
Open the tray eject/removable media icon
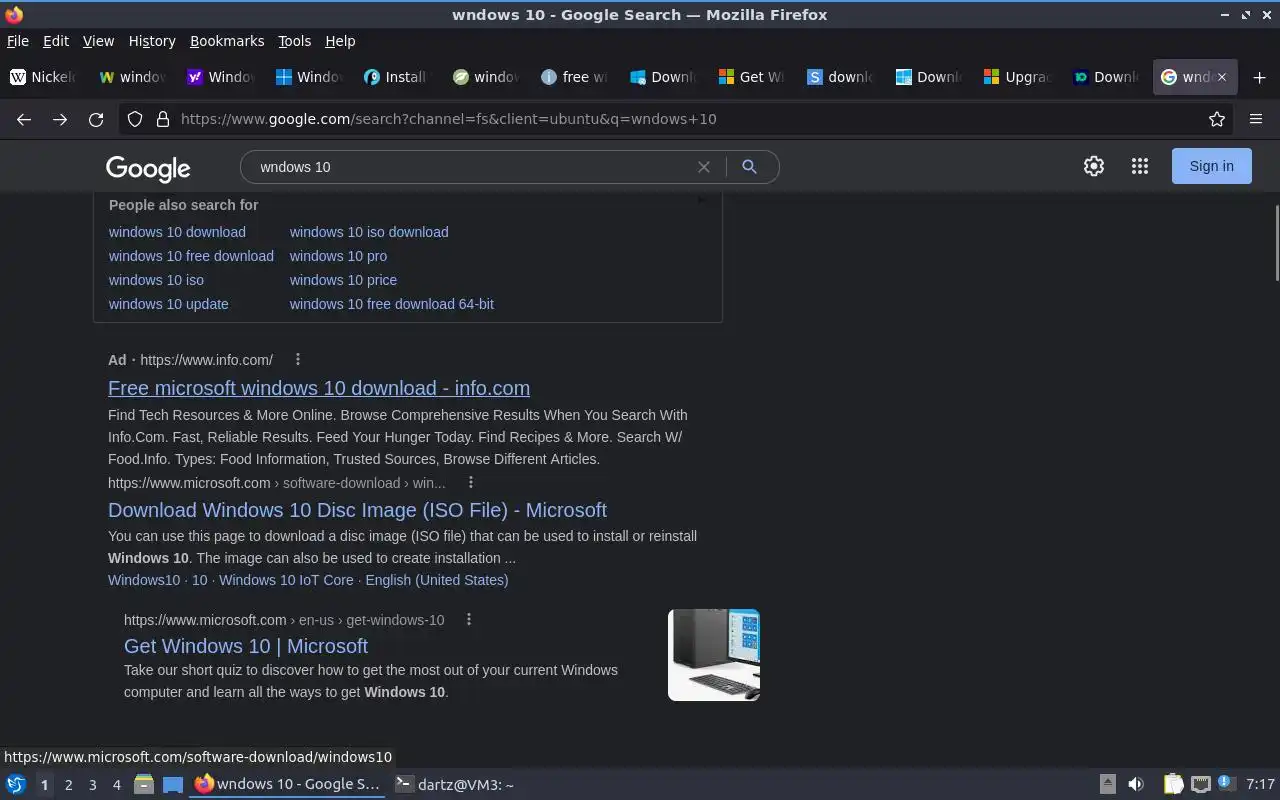tap(1108, 784)
